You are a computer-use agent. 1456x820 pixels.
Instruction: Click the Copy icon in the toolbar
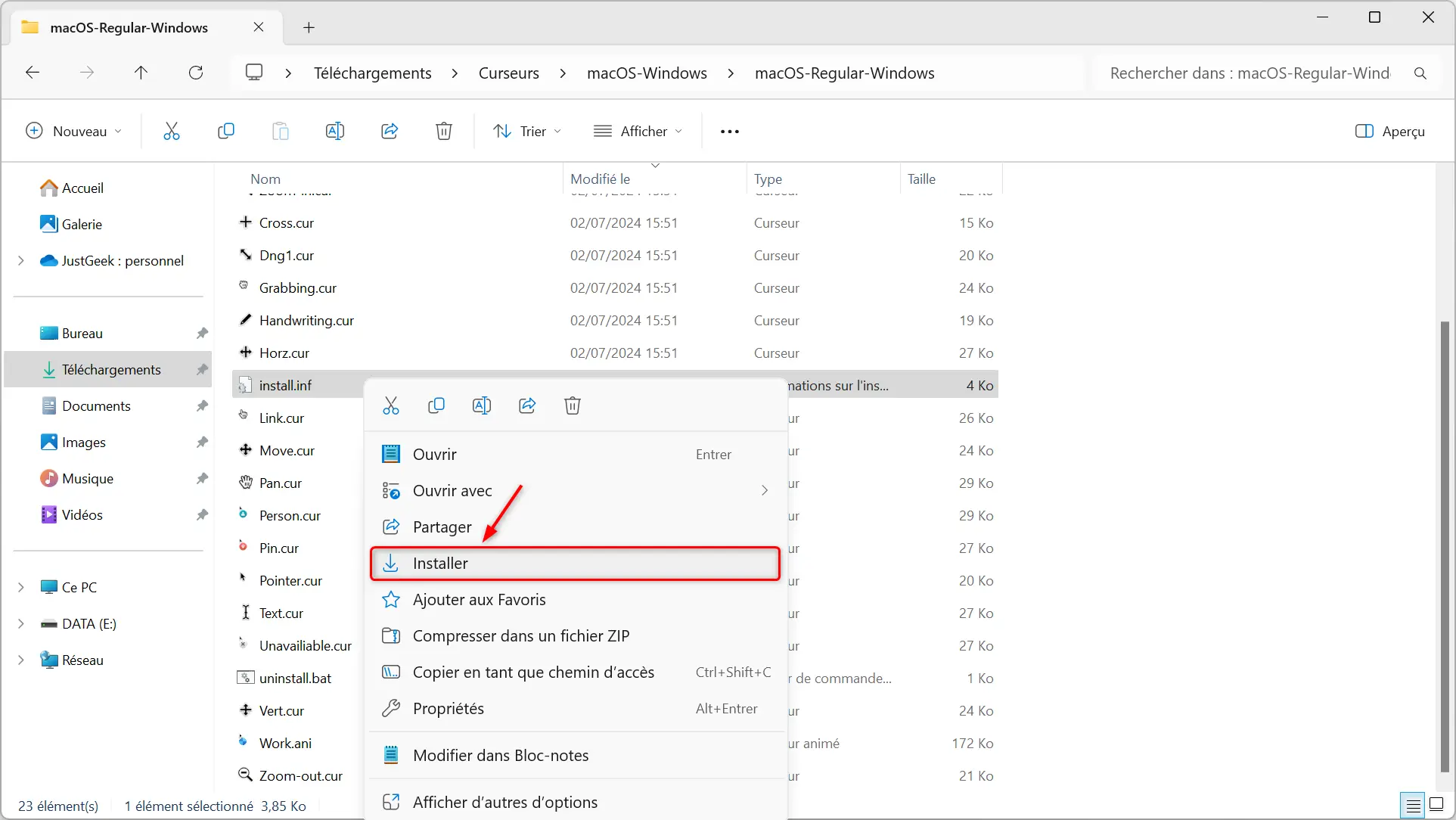[225, 131]
